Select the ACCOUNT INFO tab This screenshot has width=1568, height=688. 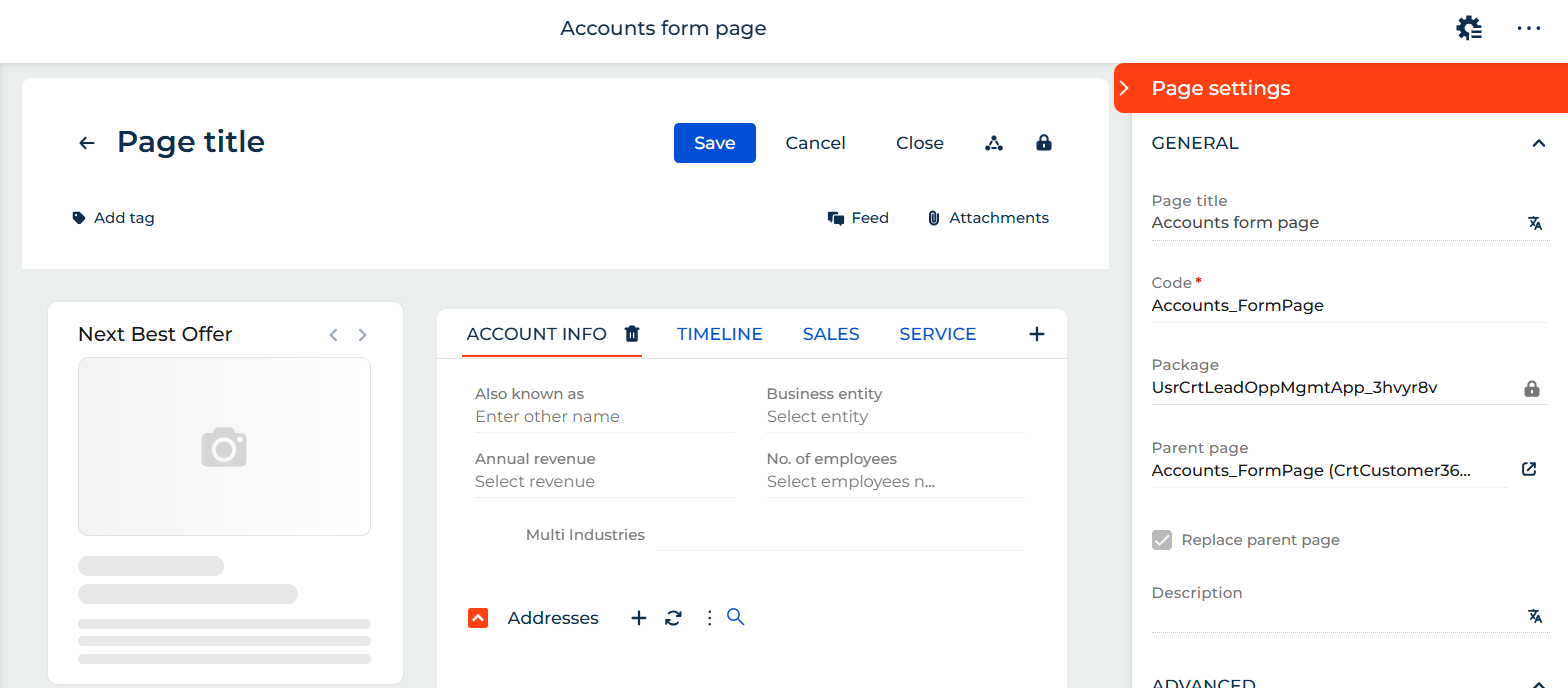537,334
